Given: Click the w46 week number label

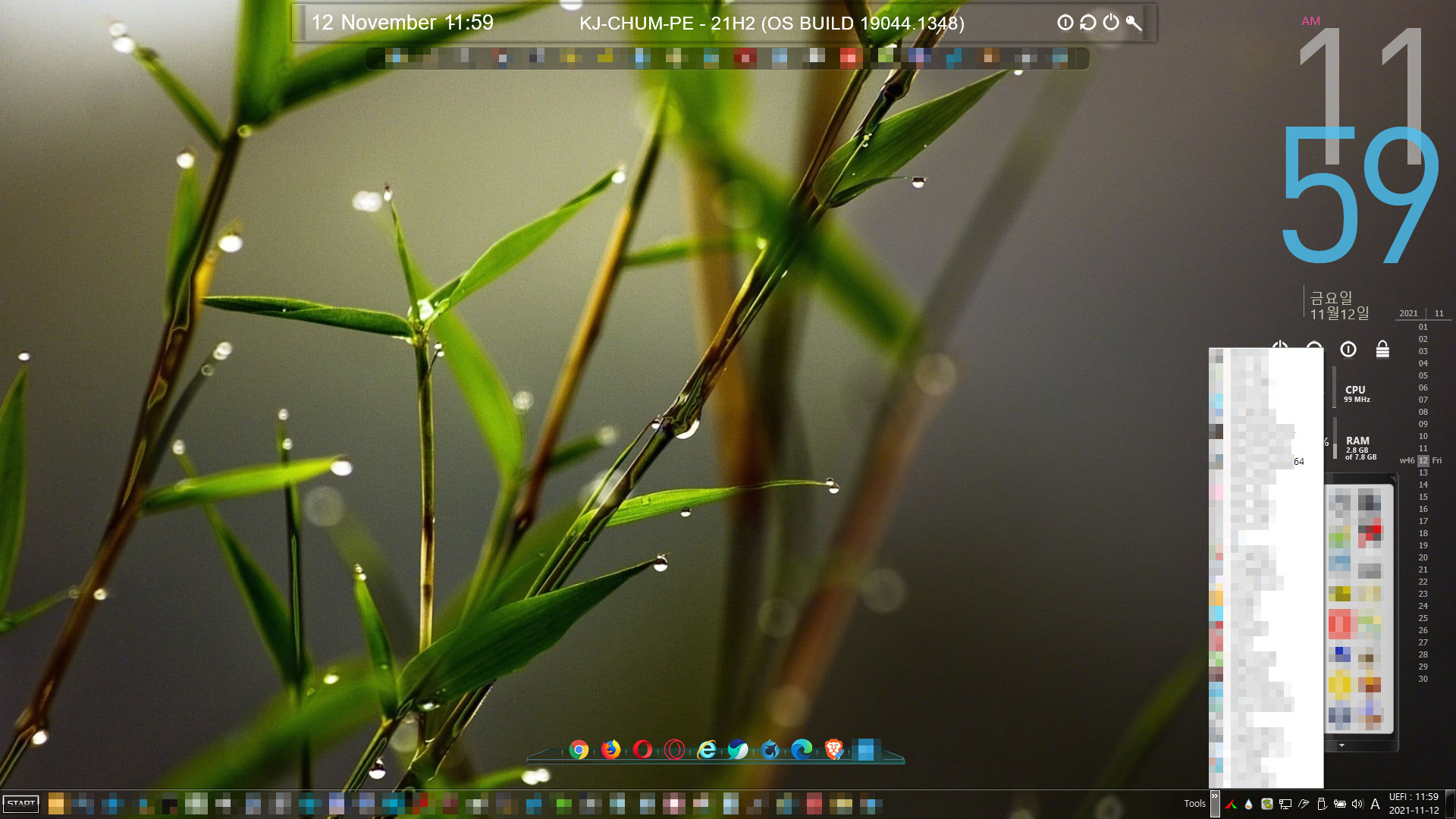Looking at the screenshot, I should point(1407,460).
